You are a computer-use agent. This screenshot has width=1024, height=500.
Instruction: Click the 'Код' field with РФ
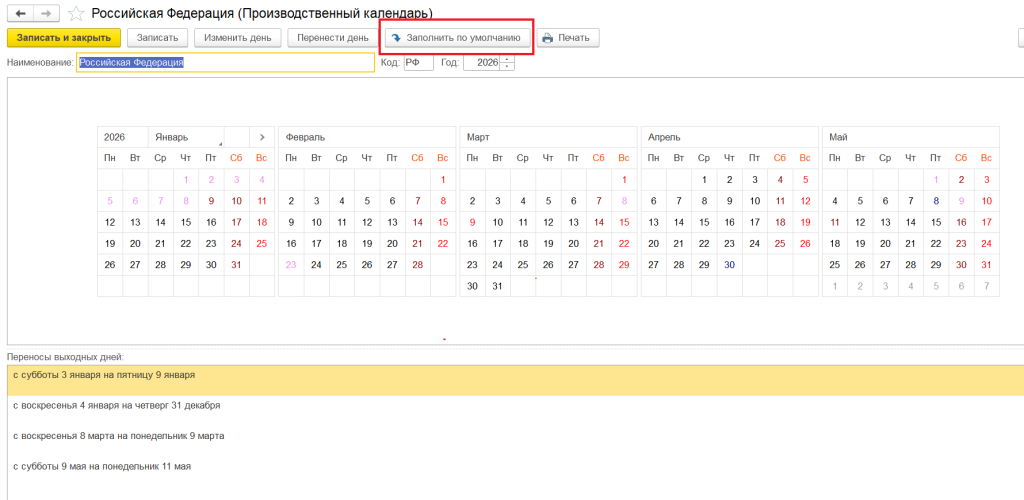pos(418,63)
